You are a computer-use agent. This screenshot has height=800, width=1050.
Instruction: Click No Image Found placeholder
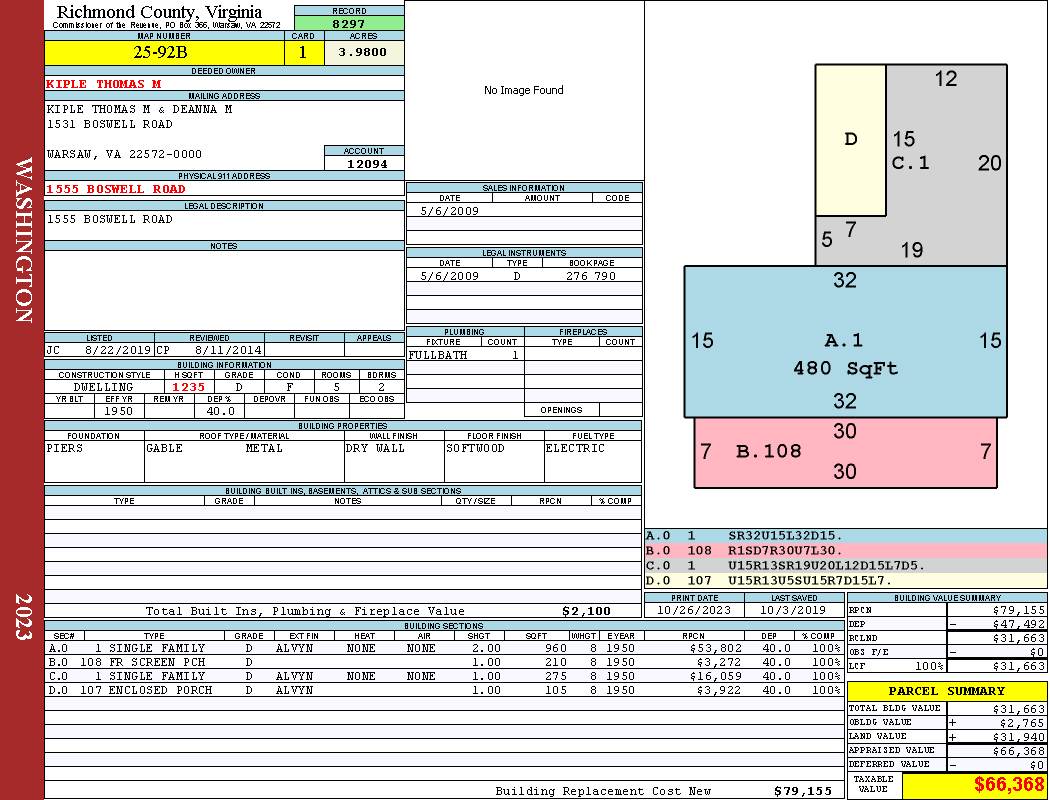524,90
